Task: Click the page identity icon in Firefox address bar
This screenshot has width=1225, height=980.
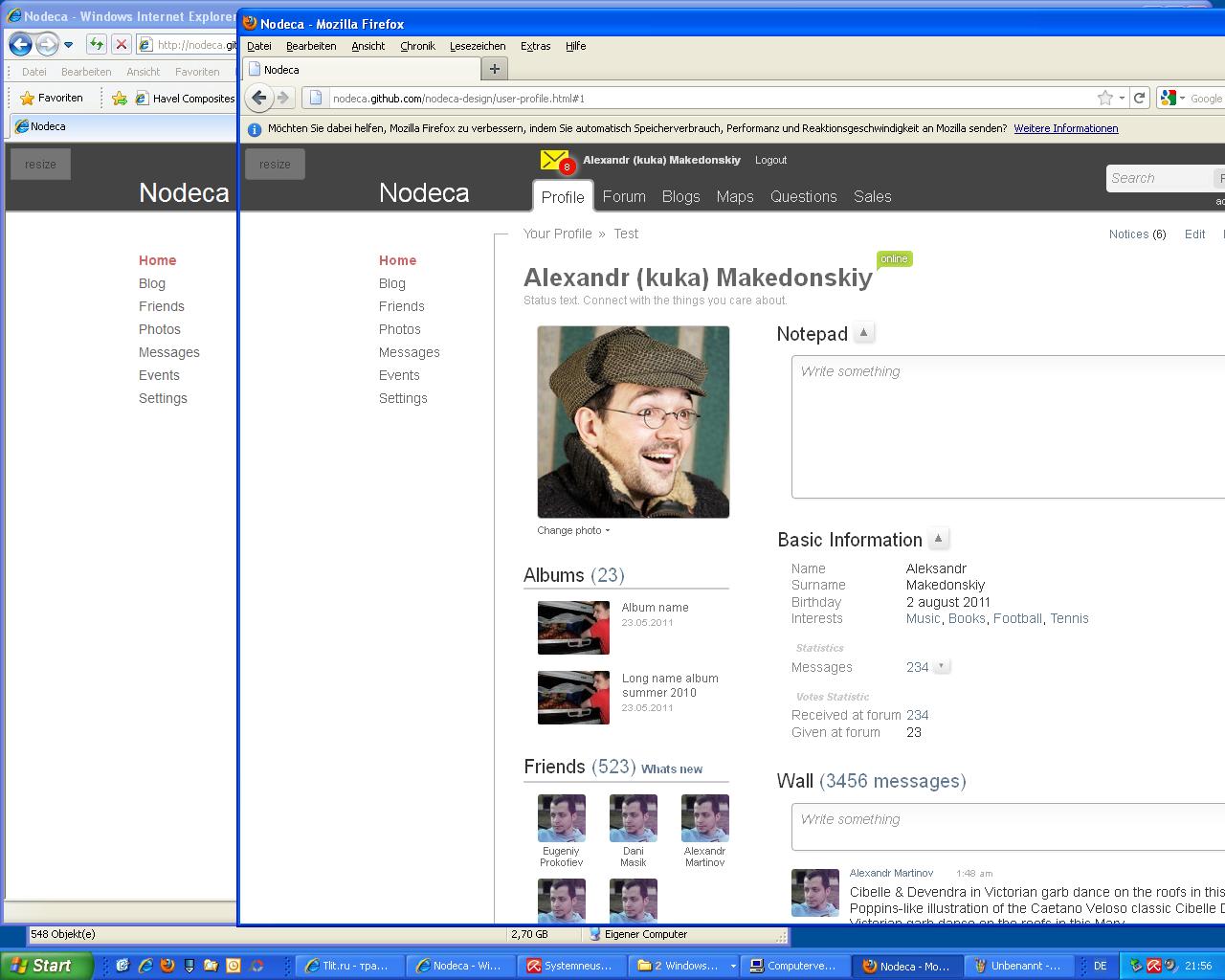Action: 316,98
